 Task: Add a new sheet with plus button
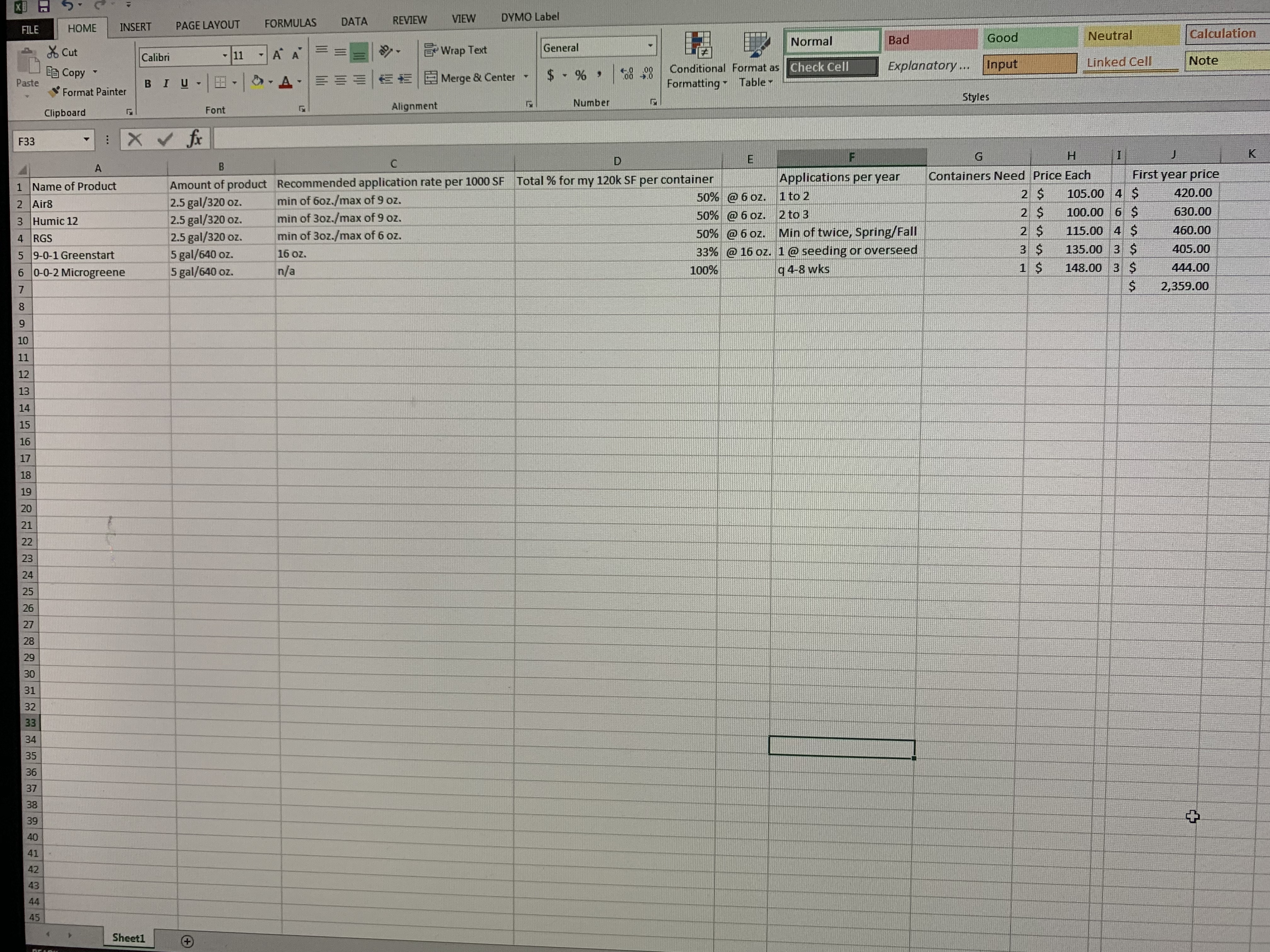(x=187, y=941)
